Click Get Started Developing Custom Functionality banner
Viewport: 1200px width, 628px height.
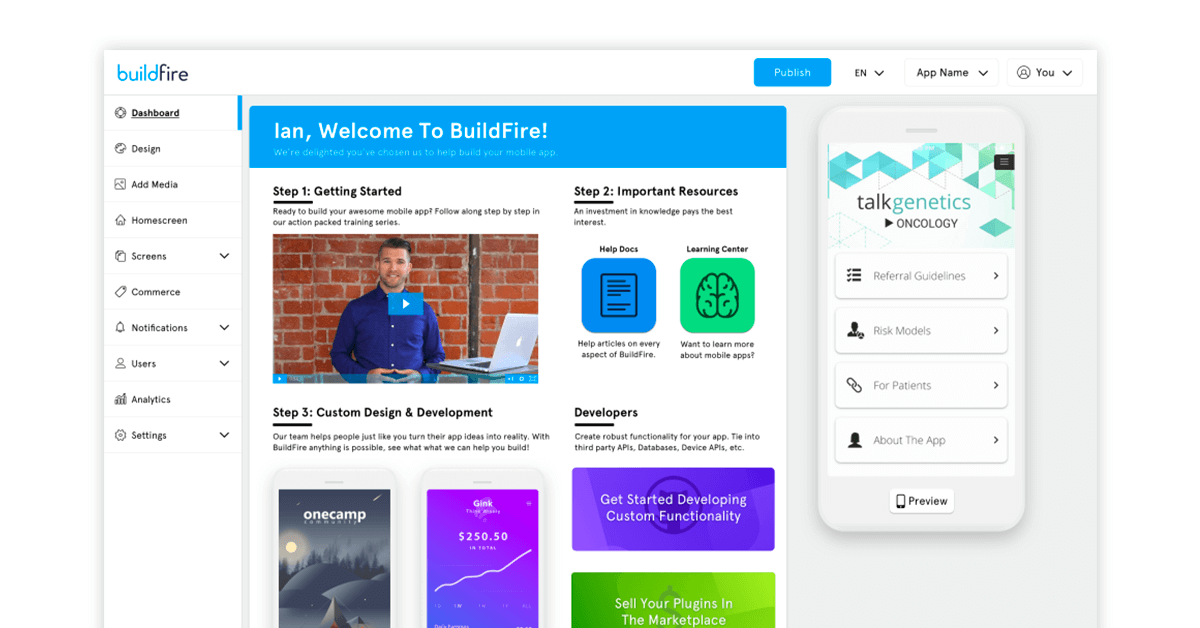pos(673,509)
